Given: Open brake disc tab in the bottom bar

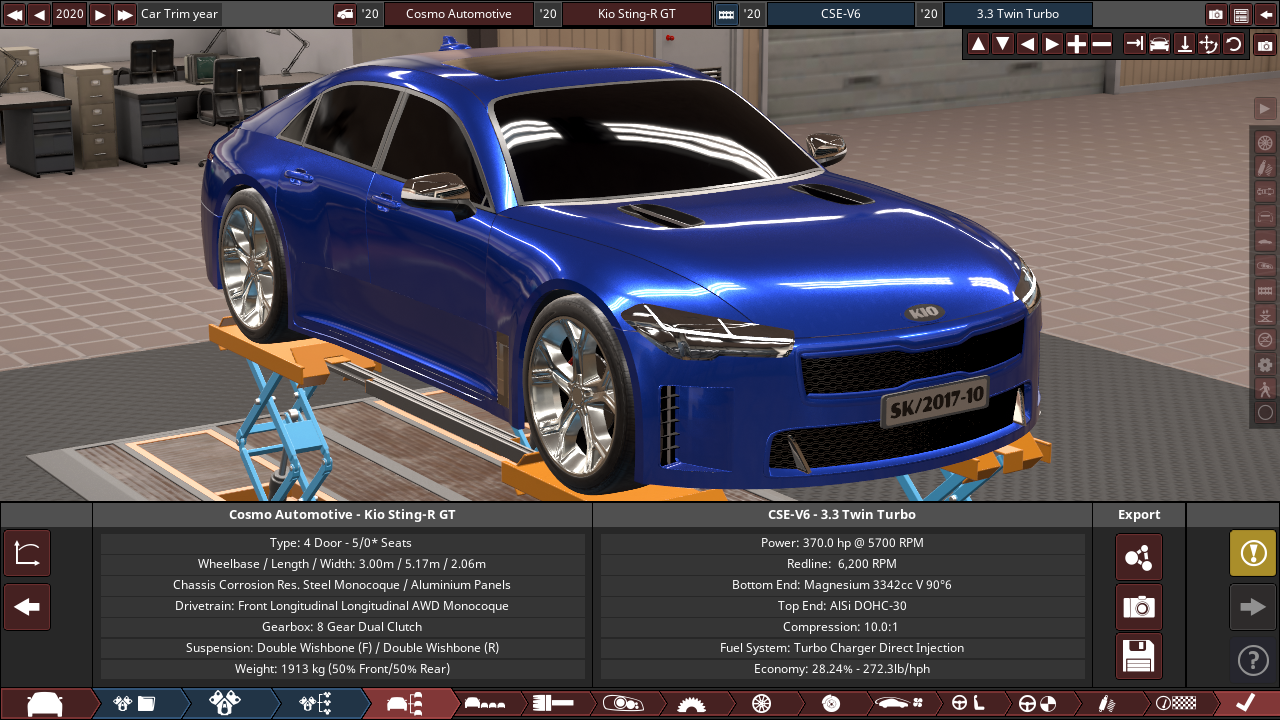Looking at the screenshot, I should pyautogui.click(x=830, y=704).
